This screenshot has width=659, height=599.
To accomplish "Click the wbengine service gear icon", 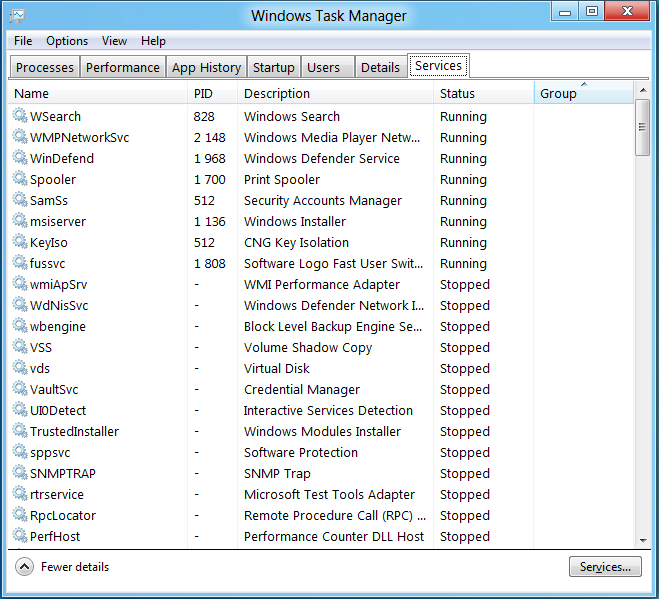I will coord(20,325).
